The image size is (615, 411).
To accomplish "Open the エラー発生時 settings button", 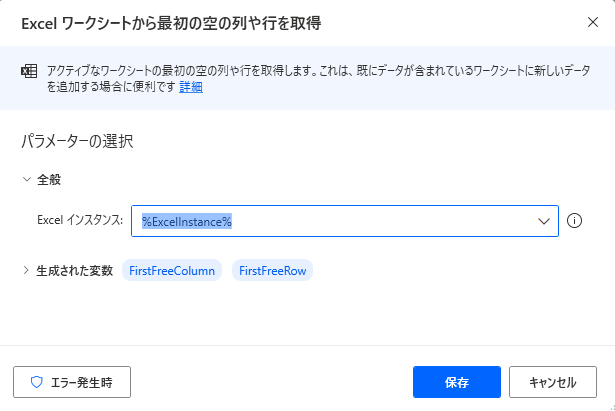I will [x=72, y=382].
